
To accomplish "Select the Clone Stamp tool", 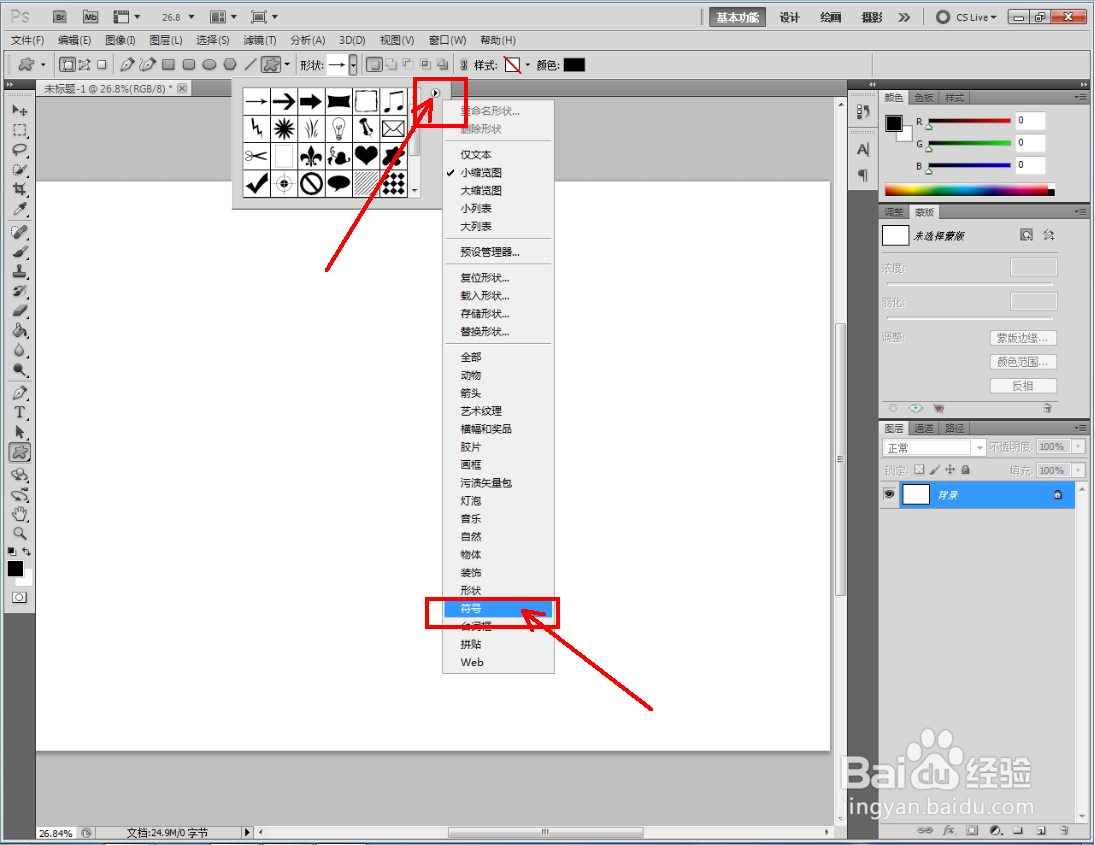I will tap(20, 272).
